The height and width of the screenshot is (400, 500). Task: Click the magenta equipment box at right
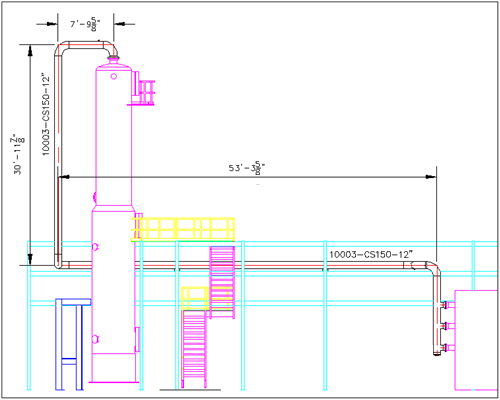pos(476,340)
